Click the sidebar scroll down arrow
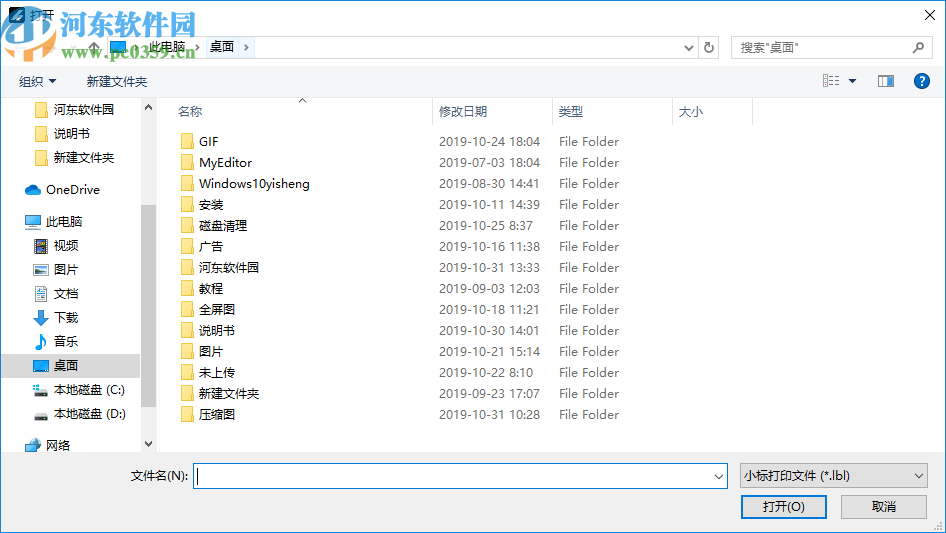 click(148, 444)
